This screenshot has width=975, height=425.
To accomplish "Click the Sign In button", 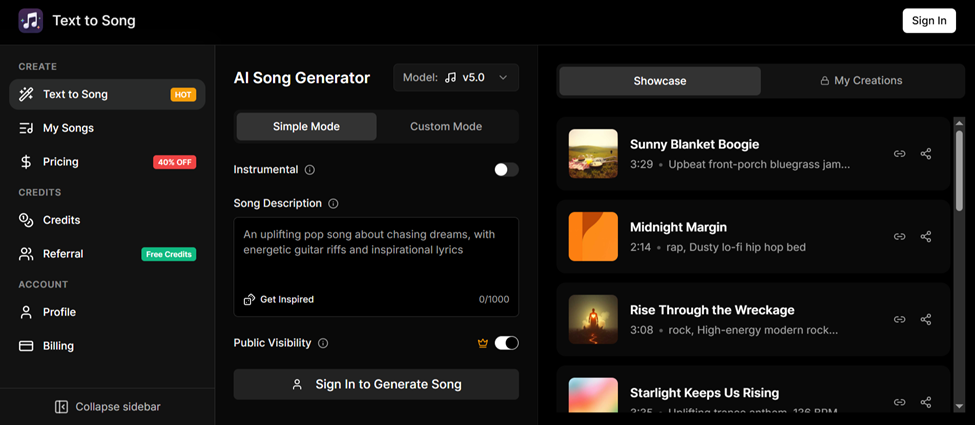I will (928, 21).
